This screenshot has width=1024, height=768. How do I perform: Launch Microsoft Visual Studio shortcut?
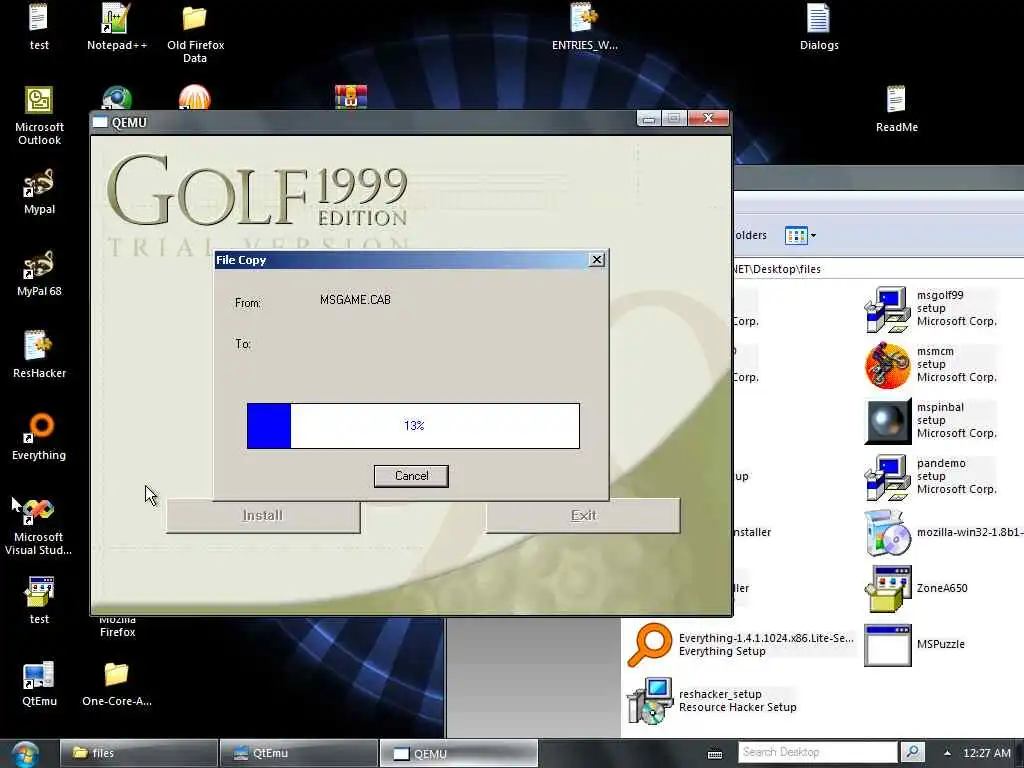point(39,526)
